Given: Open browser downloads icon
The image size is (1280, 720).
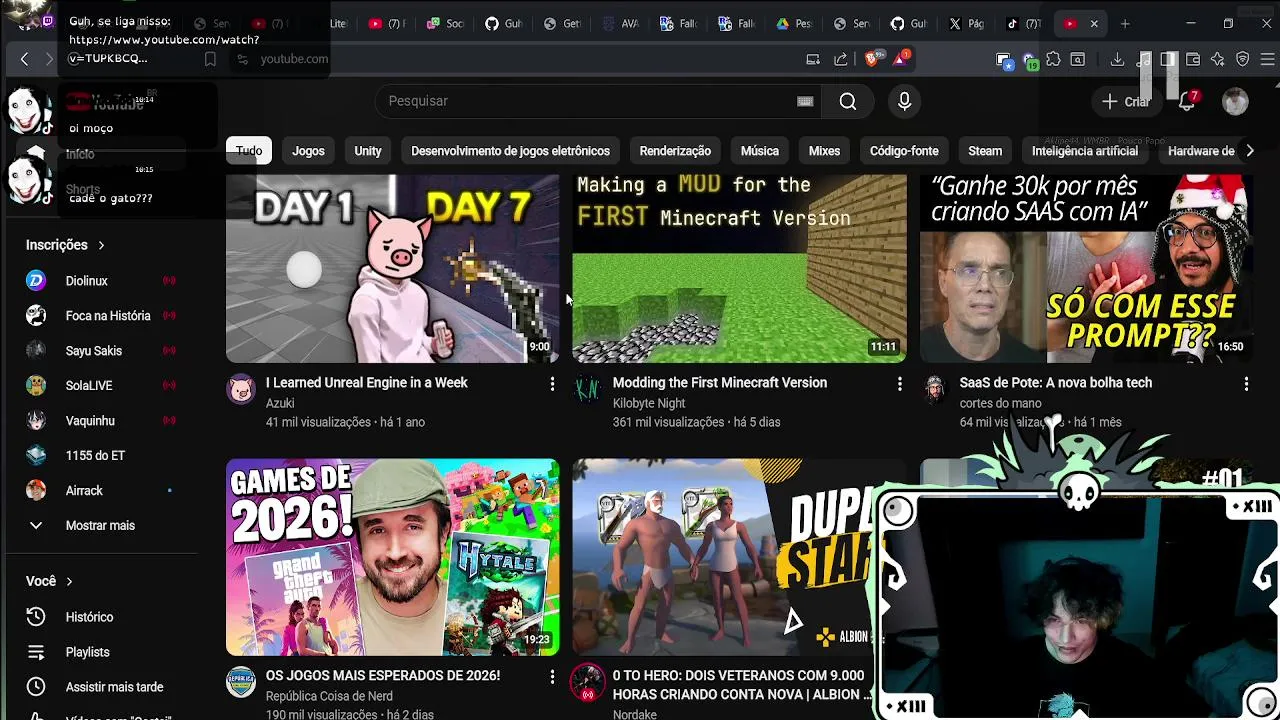Looking at the screenshot, I should click(1117, 59).
